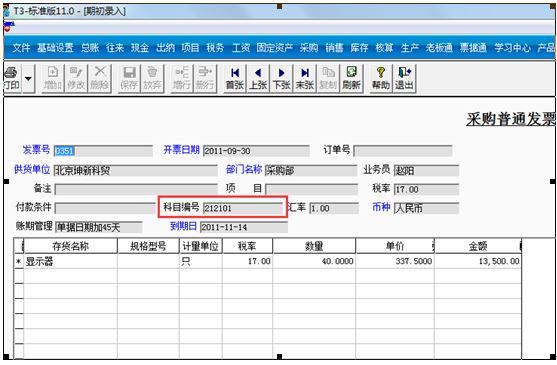Open the 老板通 menu
The height and width of the screenshot is (365, 557).
[439, 48]
